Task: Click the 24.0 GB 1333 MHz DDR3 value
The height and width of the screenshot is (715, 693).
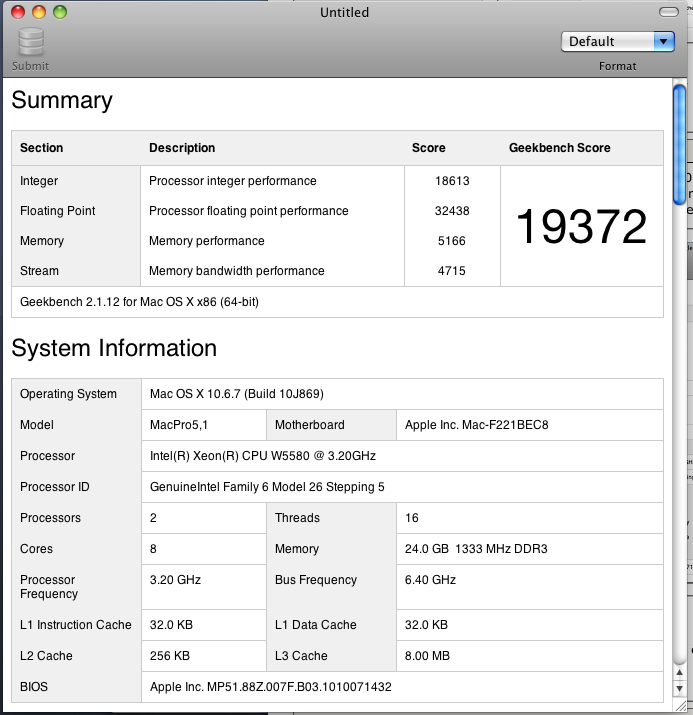Action: (x=476, y=549)
